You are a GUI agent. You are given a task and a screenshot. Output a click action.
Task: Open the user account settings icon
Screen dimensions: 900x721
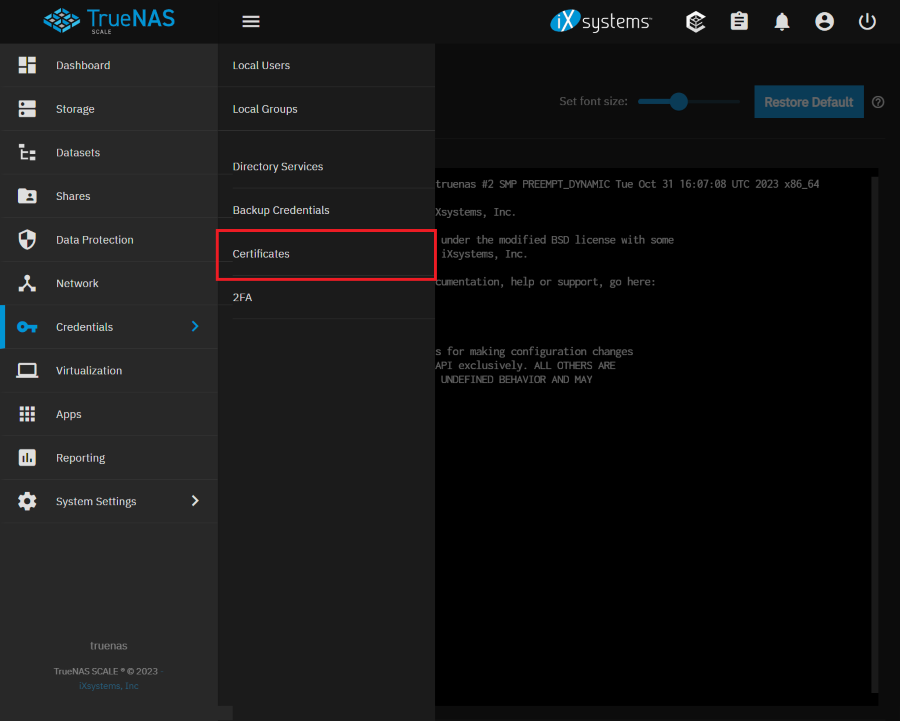(x=824, y=21)
